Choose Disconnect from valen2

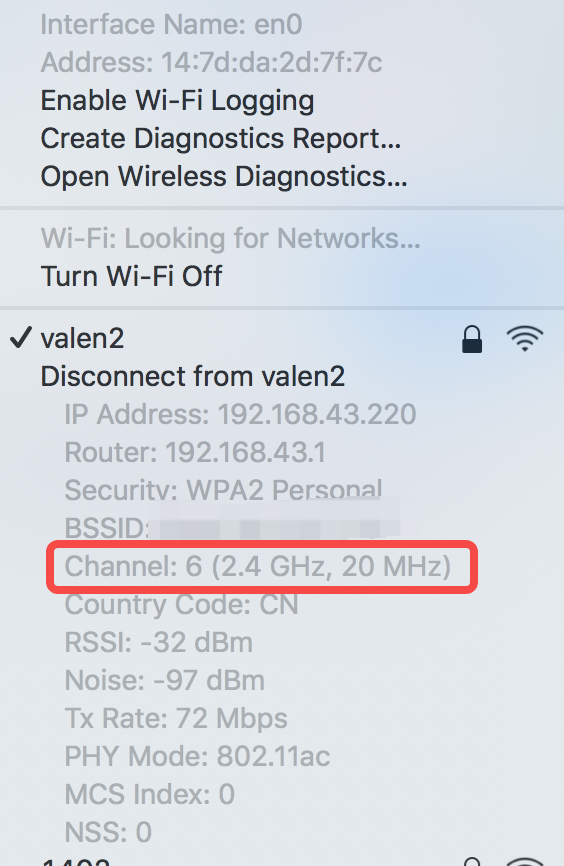pyautogui.click(x=193, y=376)
